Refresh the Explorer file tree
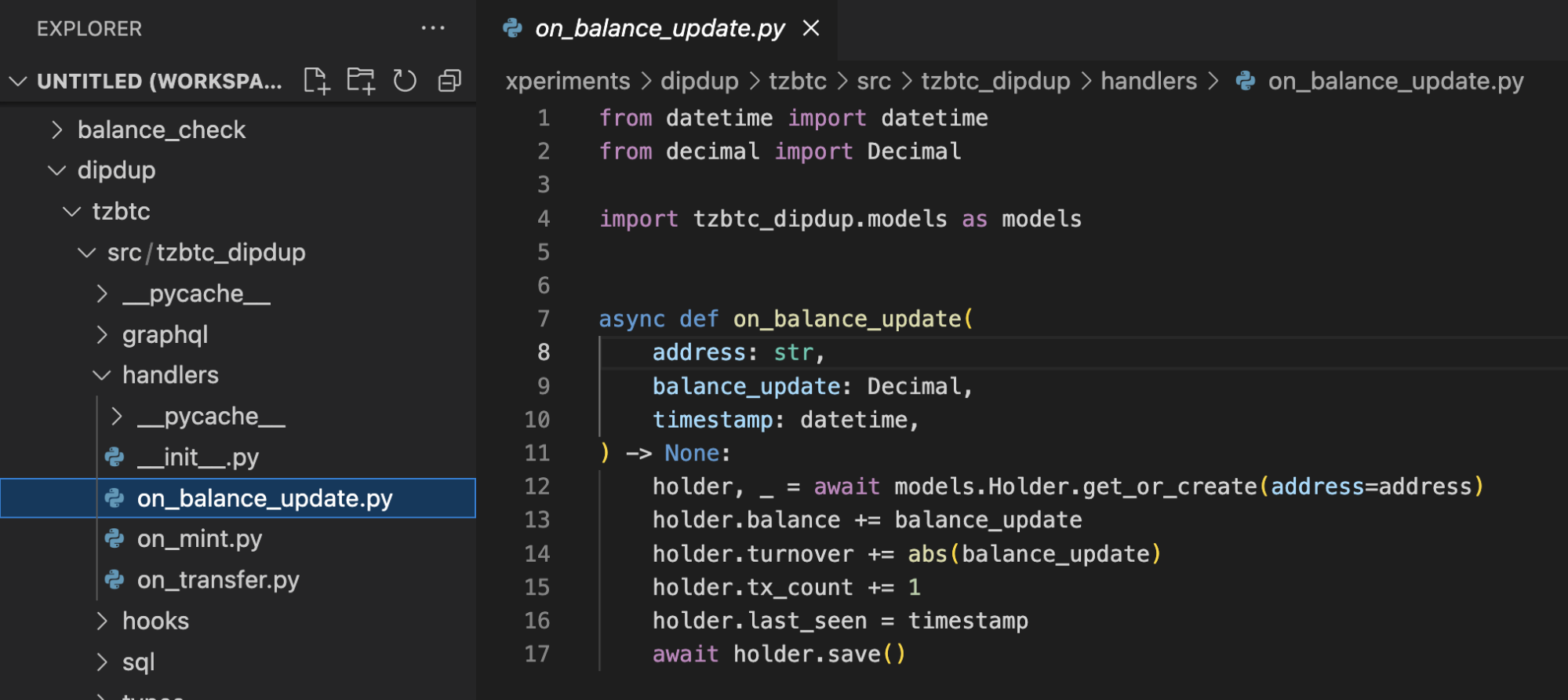 click(x=405, y=81)
